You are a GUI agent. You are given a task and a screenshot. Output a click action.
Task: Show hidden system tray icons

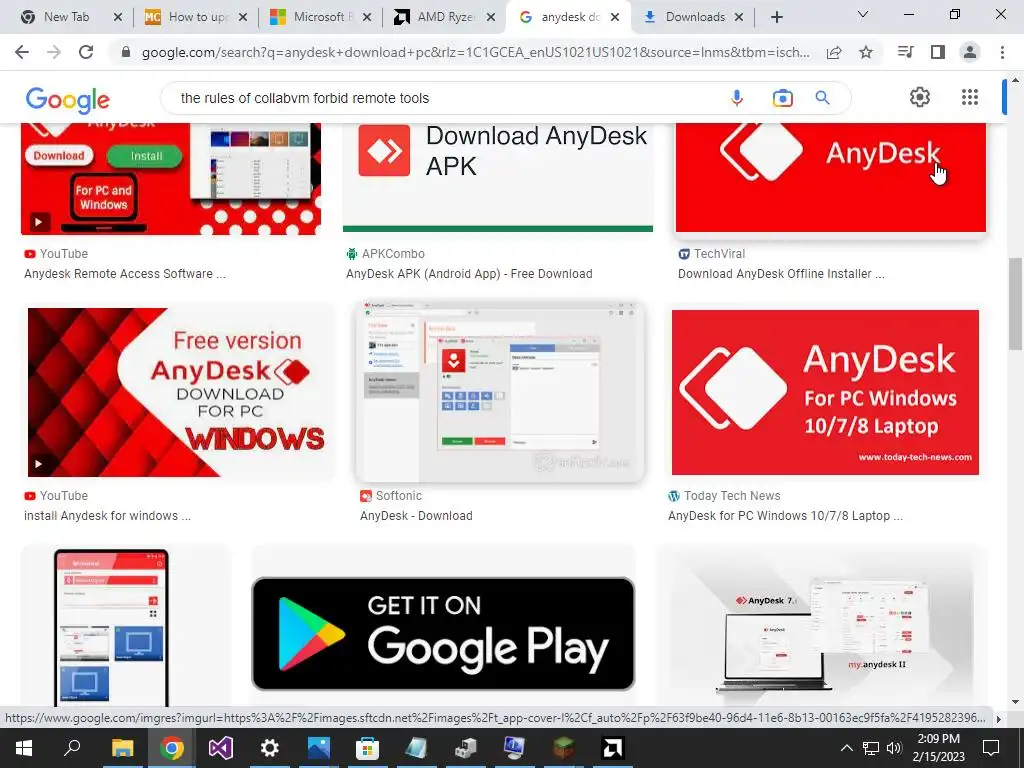(846, 748)
